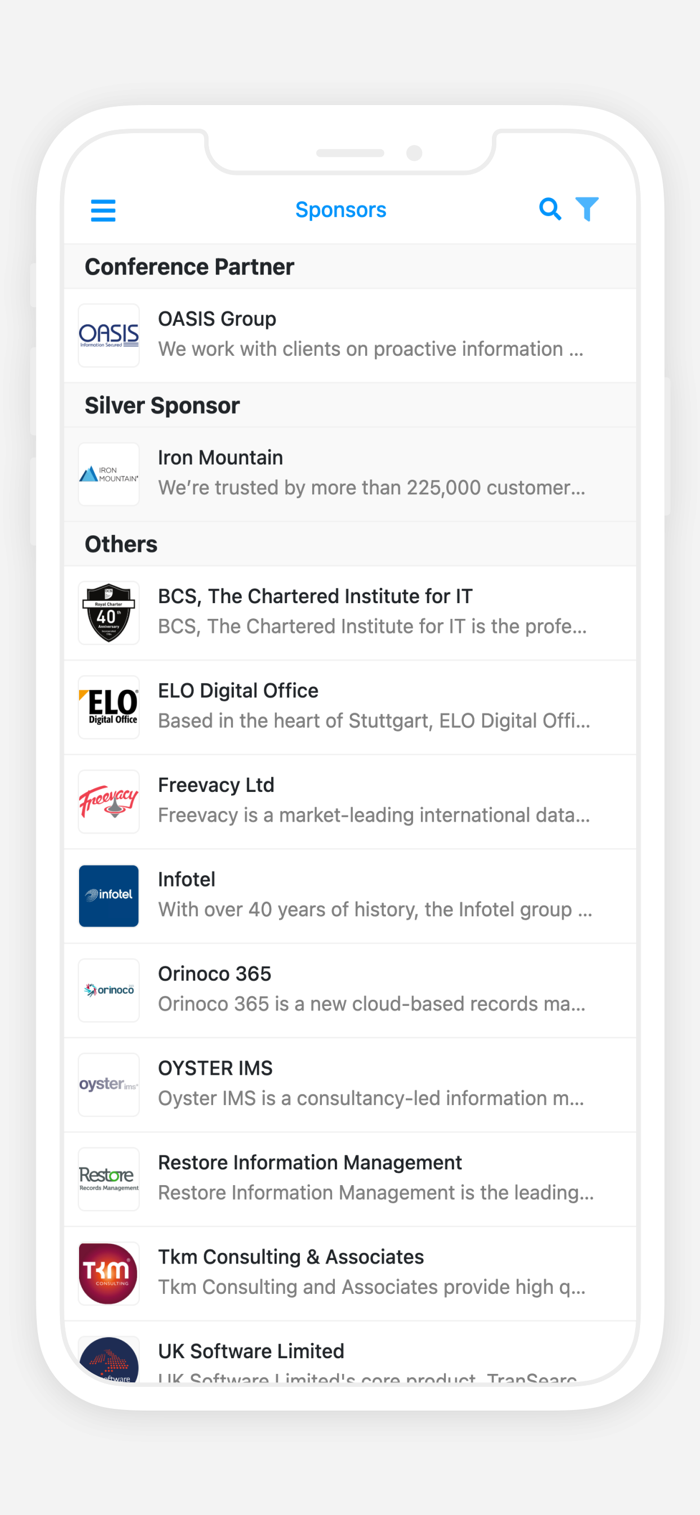Tap the Orinoco logo icon
This screenshot has width=700, height=1515.
tap(109, 990)
